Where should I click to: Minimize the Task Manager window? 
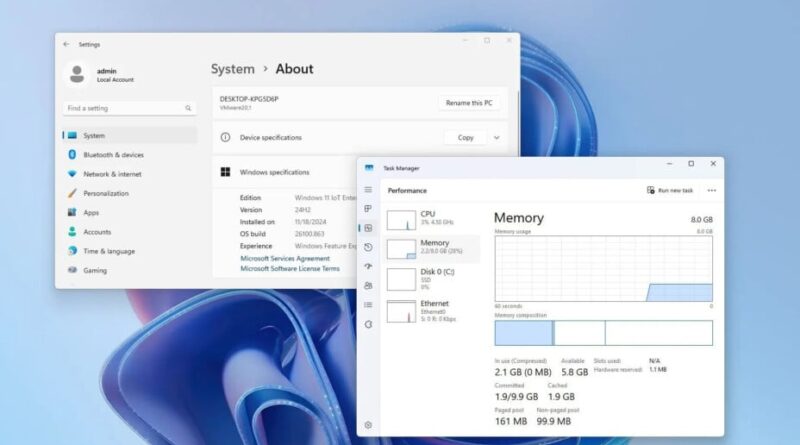tap(669, 164)
